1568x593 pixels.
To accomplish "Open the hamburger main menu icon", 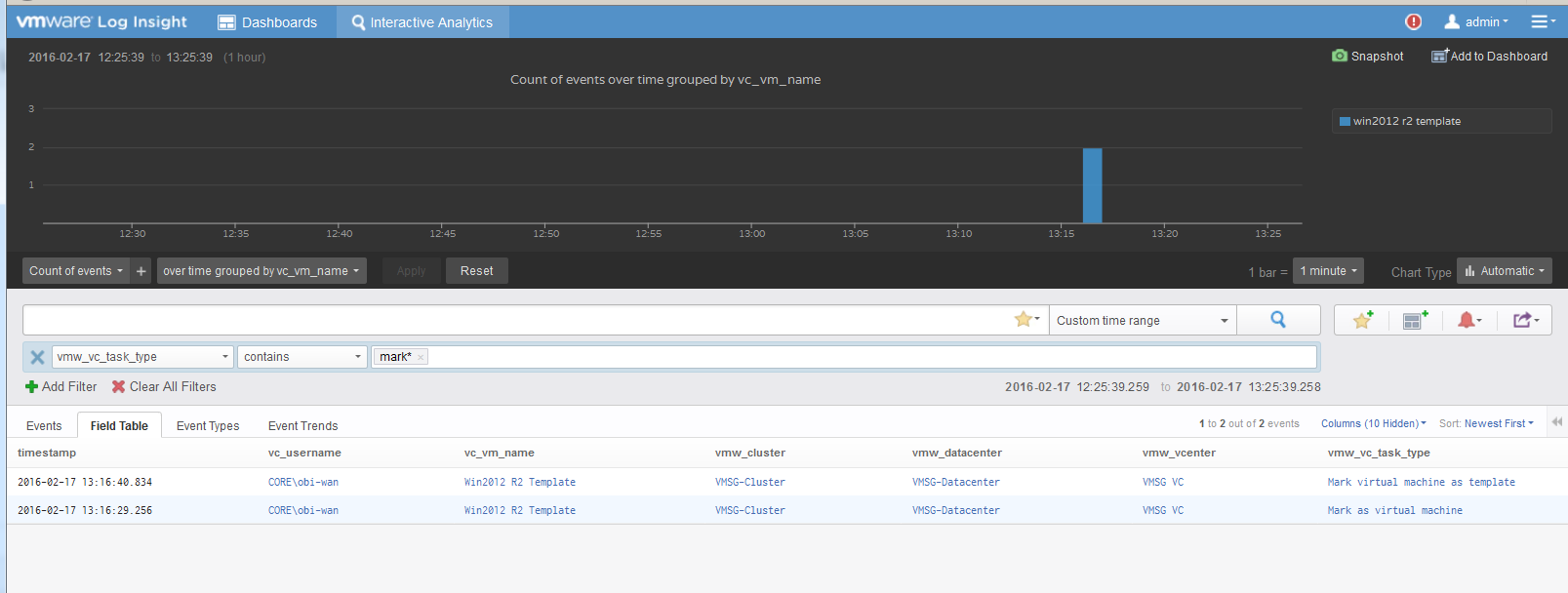I will click(x=1543, y=21).
